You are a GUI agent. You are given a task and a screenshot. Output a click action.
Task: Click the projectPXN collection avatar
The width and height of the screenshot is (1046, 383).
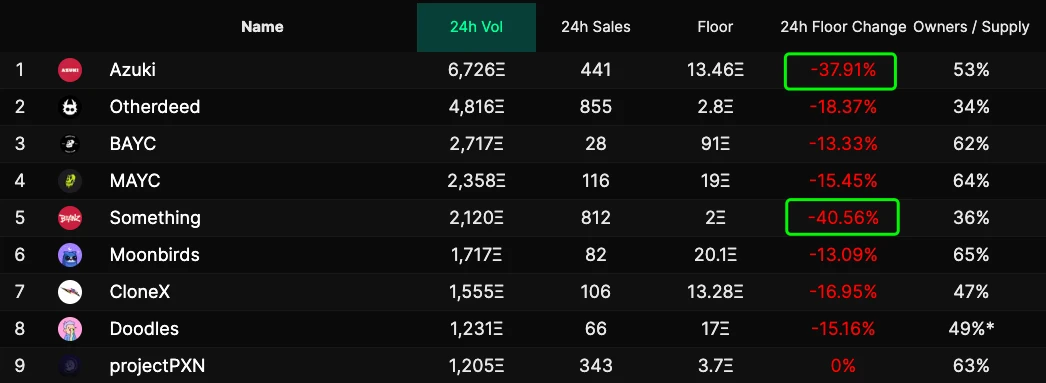point(70,365)
